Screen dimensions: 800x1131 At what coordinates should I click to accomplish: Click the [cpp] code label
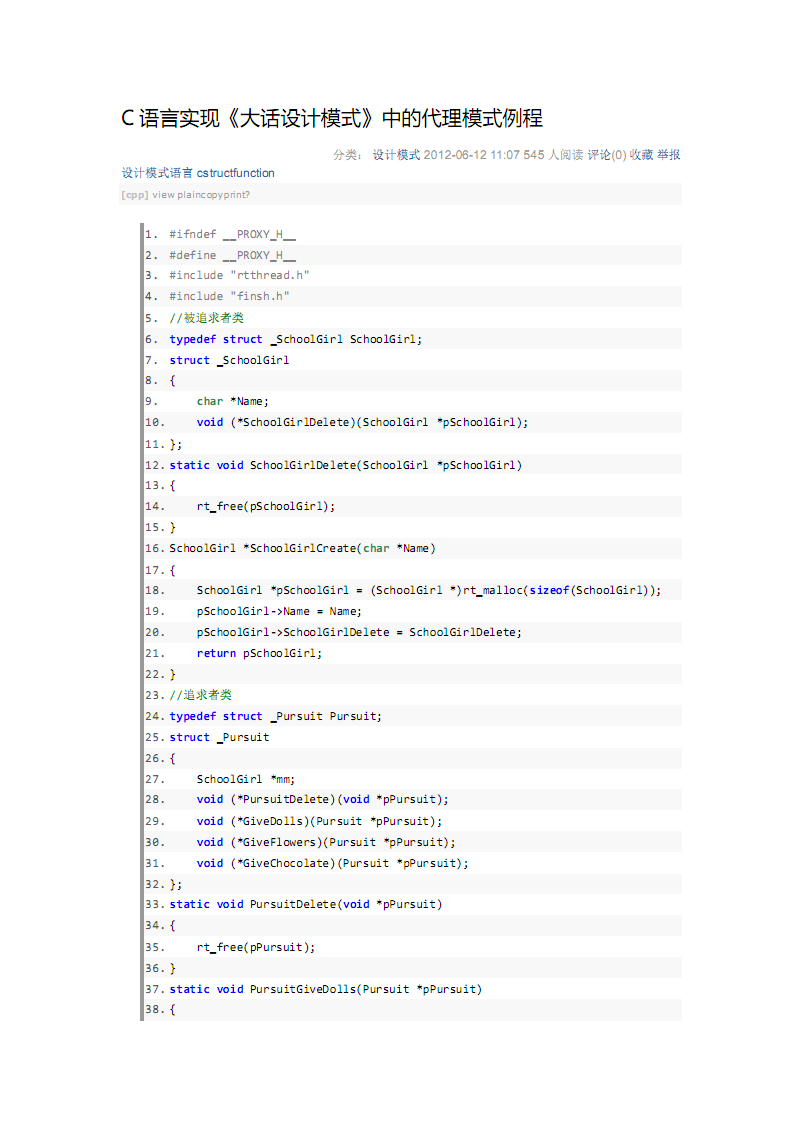(x=135, y=195)
